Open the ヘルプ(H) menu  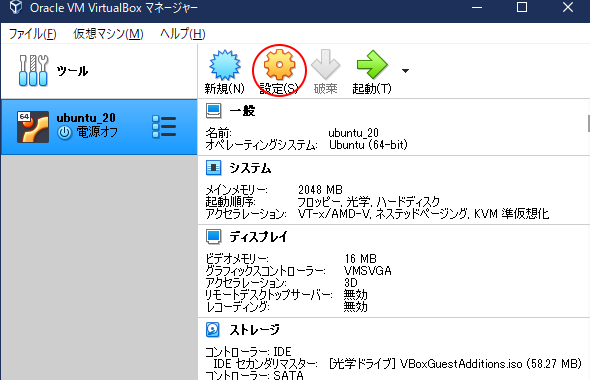coord(182,34)
